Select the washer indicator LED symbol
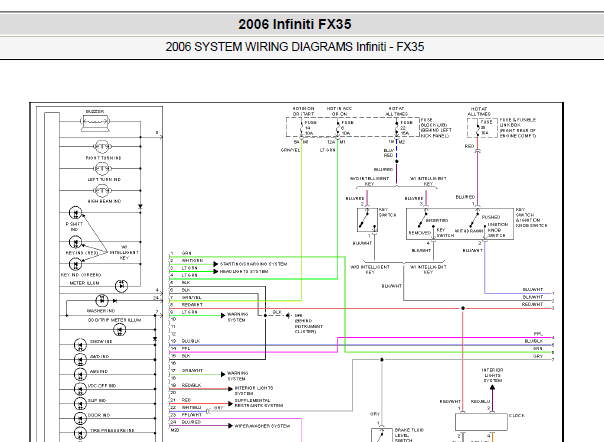 (102, 301)
